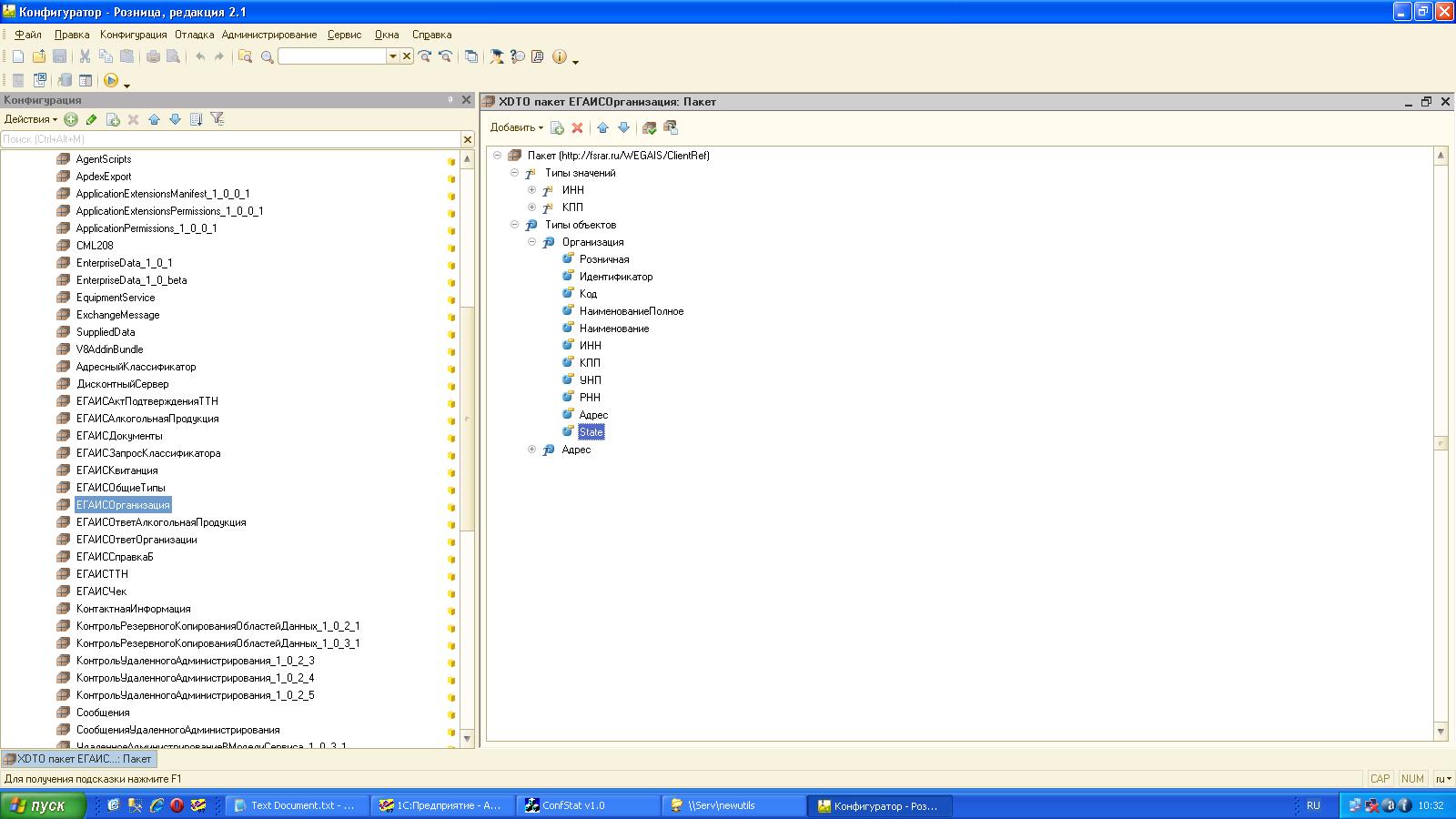Start debugging with the yellow play icon
1456x819 pixels.
point(110,80)
